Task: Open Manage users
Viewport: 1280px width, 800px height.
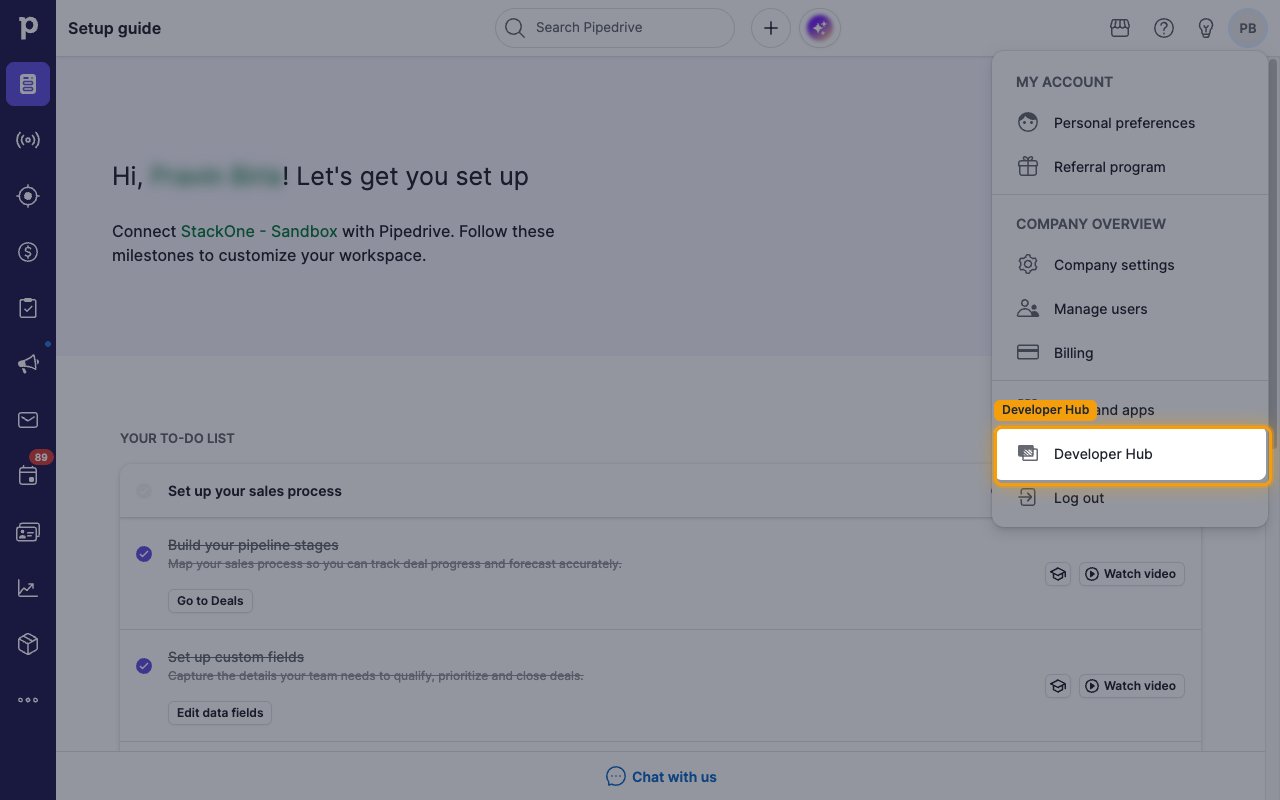Action: coord(1130,309)
